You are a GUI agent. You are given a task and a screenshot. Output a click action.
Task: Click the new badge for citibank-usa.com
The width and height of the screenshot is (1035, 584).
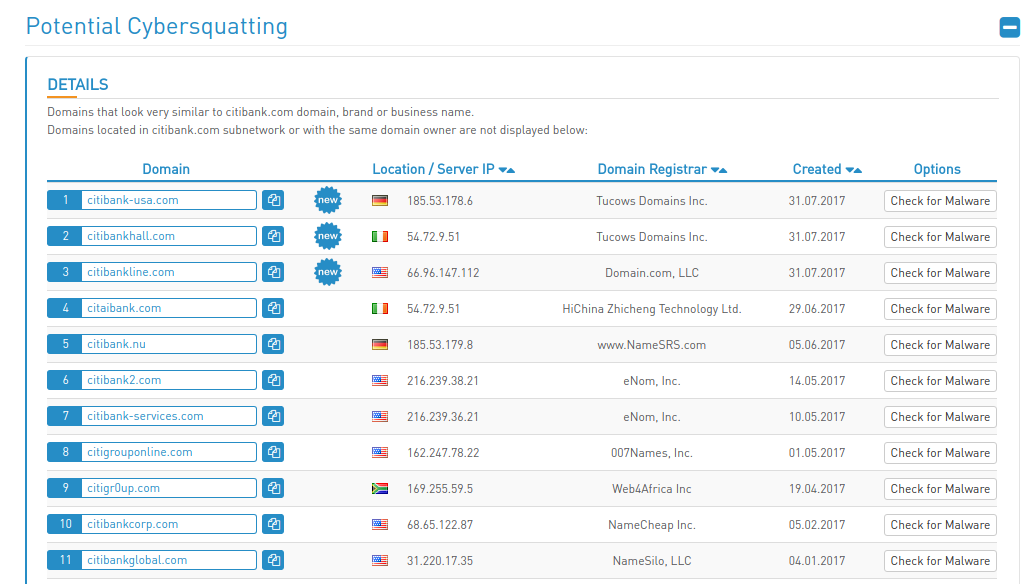328,200
